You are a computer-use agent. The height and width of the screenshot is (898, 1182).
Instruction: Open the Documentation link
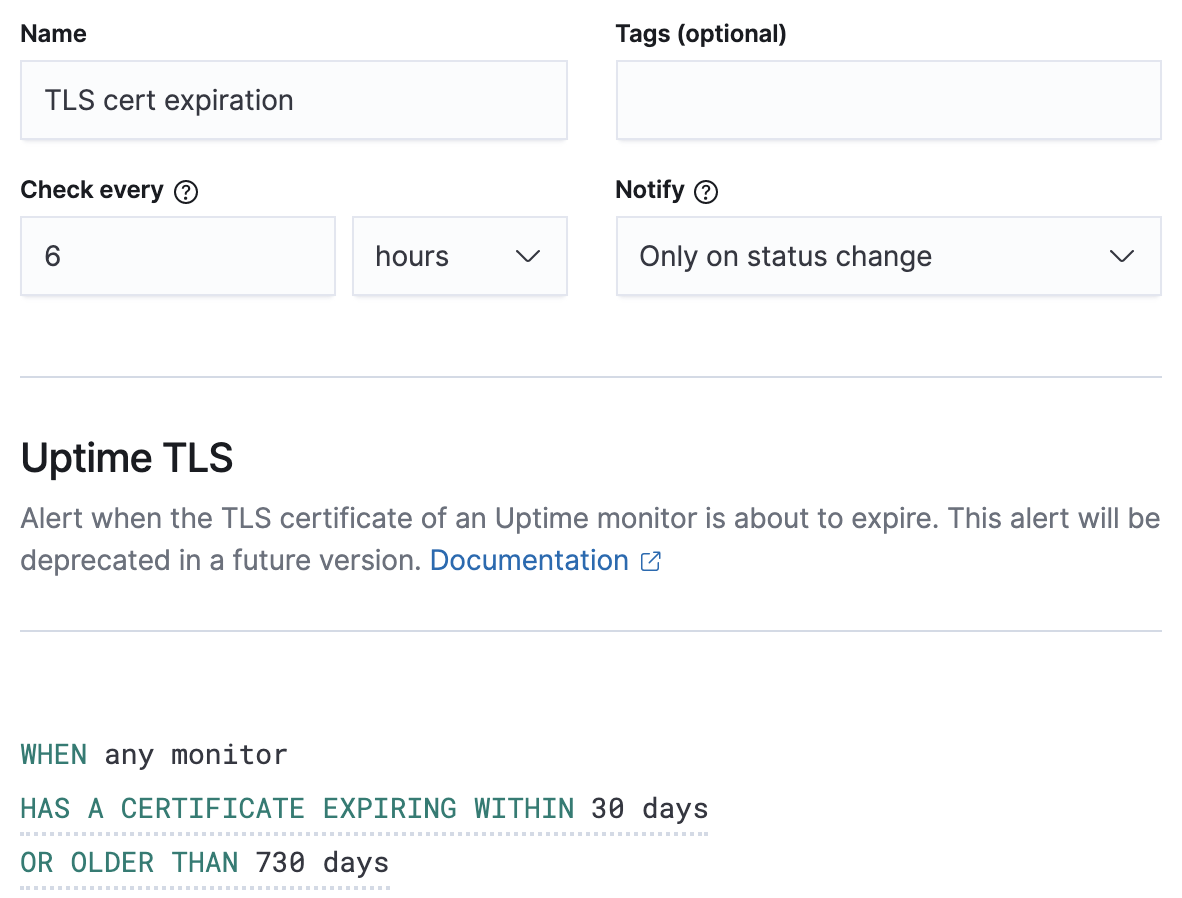click(529, 561)
